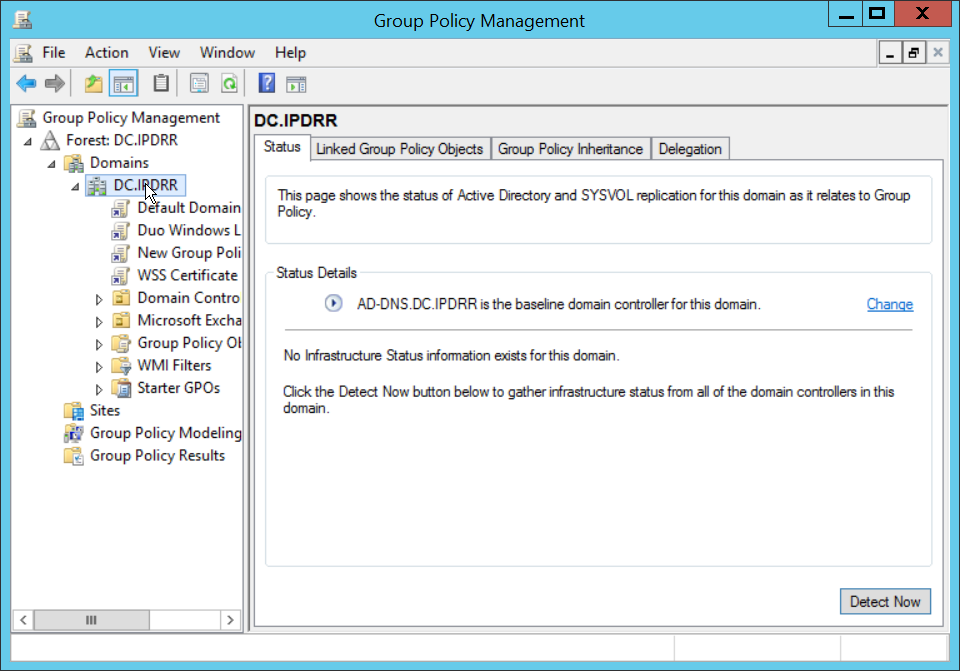Click the Properties toolbar icon
The height and width of the screenshot is (671, 960).
coord(200,84)
